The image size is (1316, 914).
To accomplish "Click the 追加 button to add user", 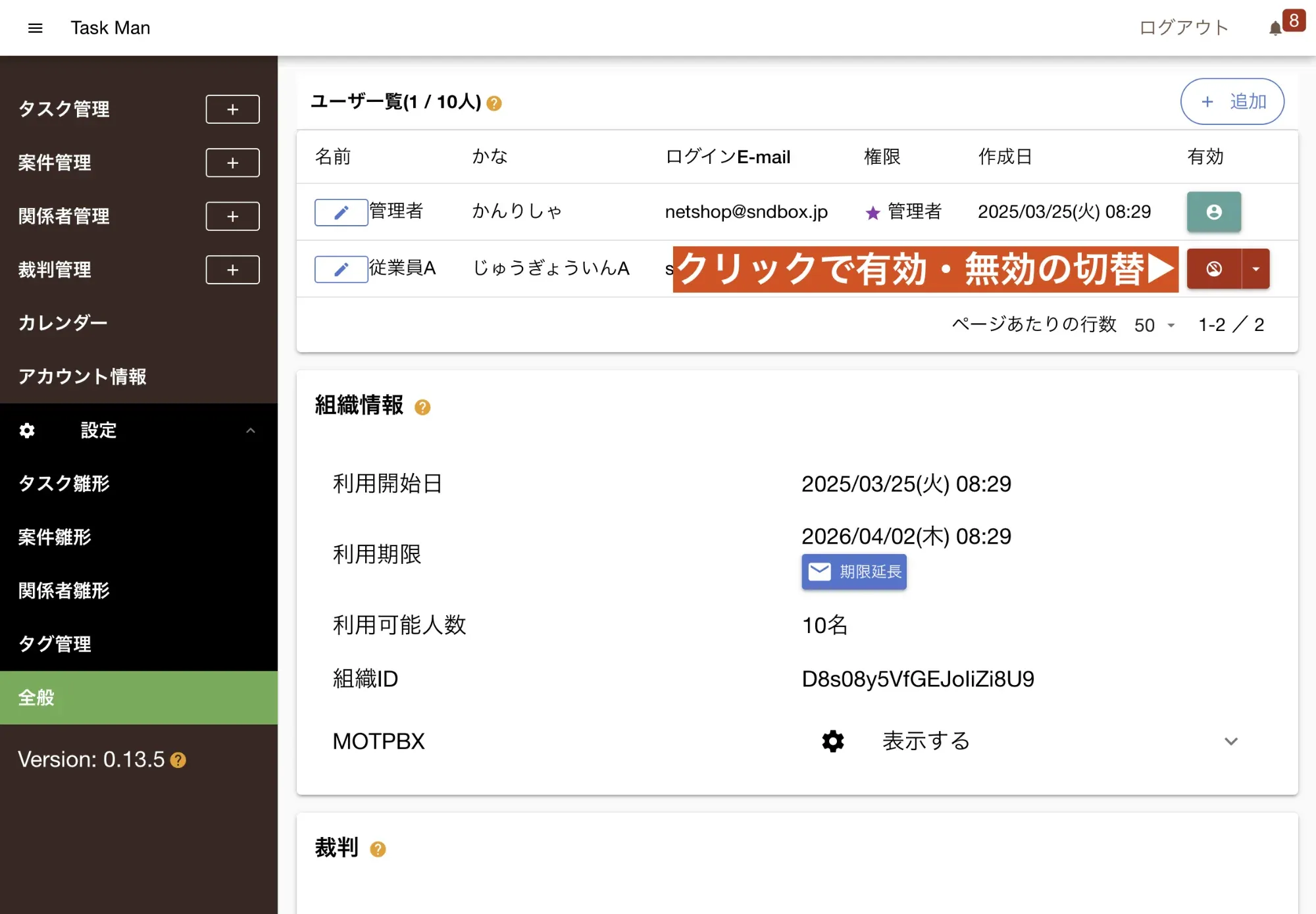I will [1232, 101].
